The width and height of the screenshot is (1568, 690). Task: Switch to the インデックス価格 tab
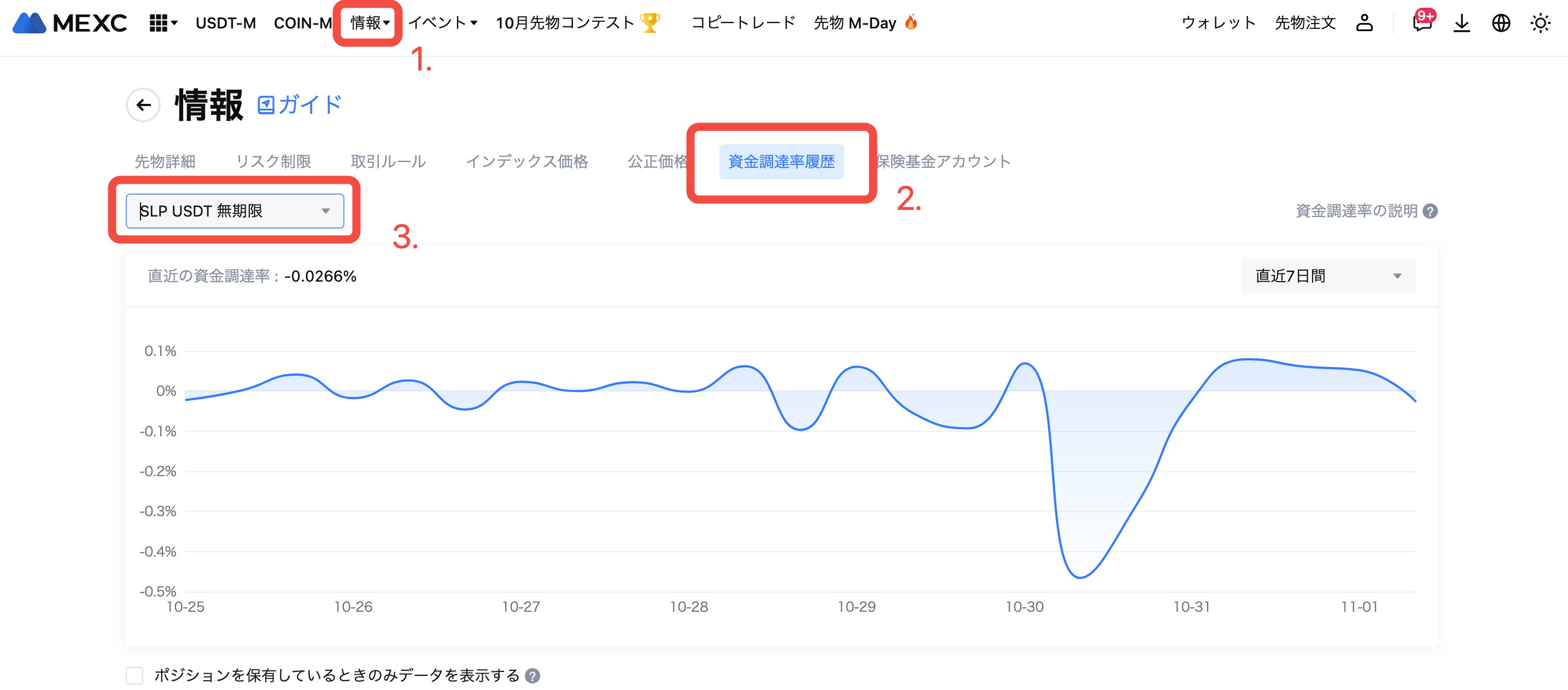526,161
